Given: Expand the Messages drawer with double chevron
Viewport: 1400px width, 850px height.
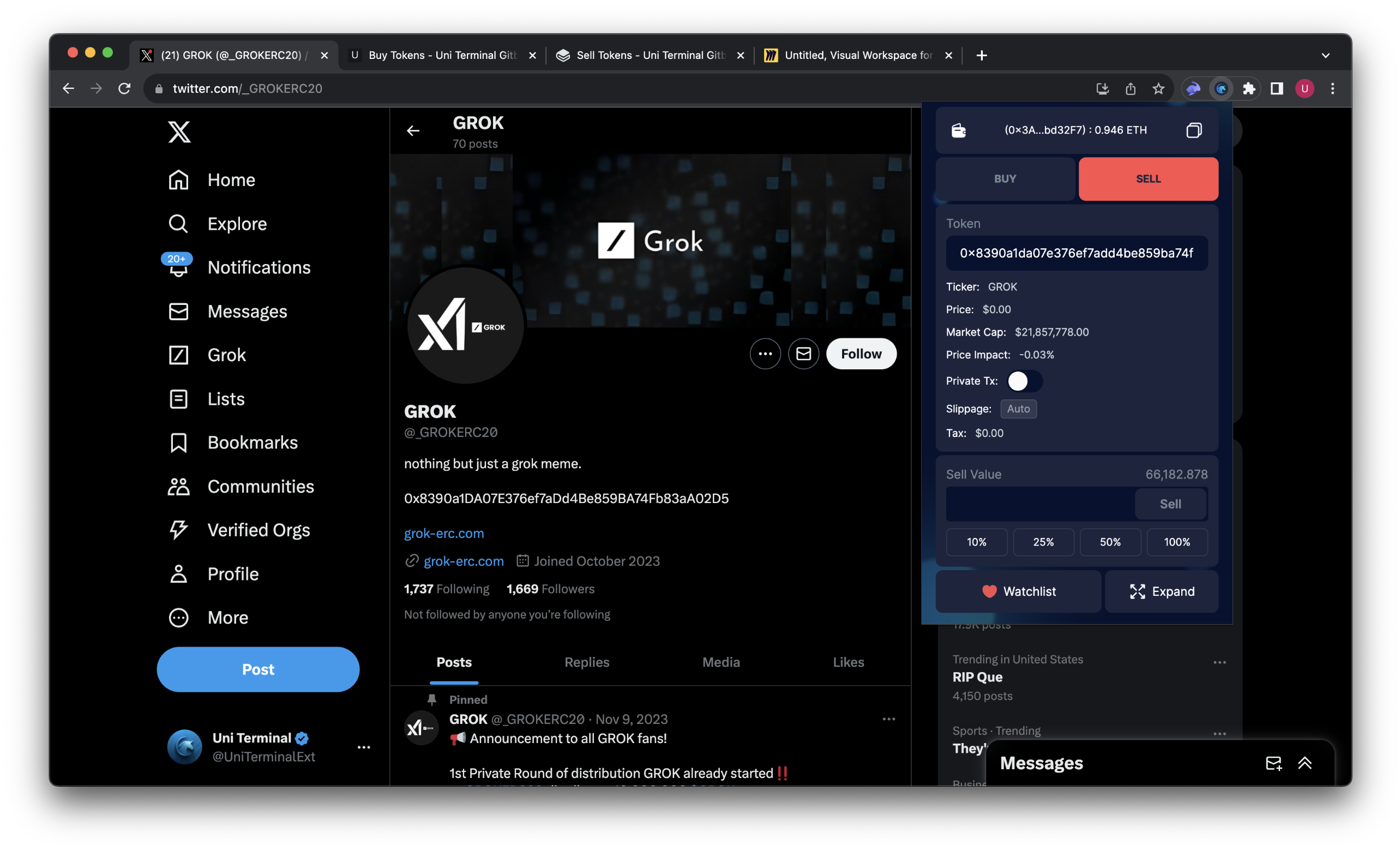Looking at the screenshot, I should (x=1305, y=763).
